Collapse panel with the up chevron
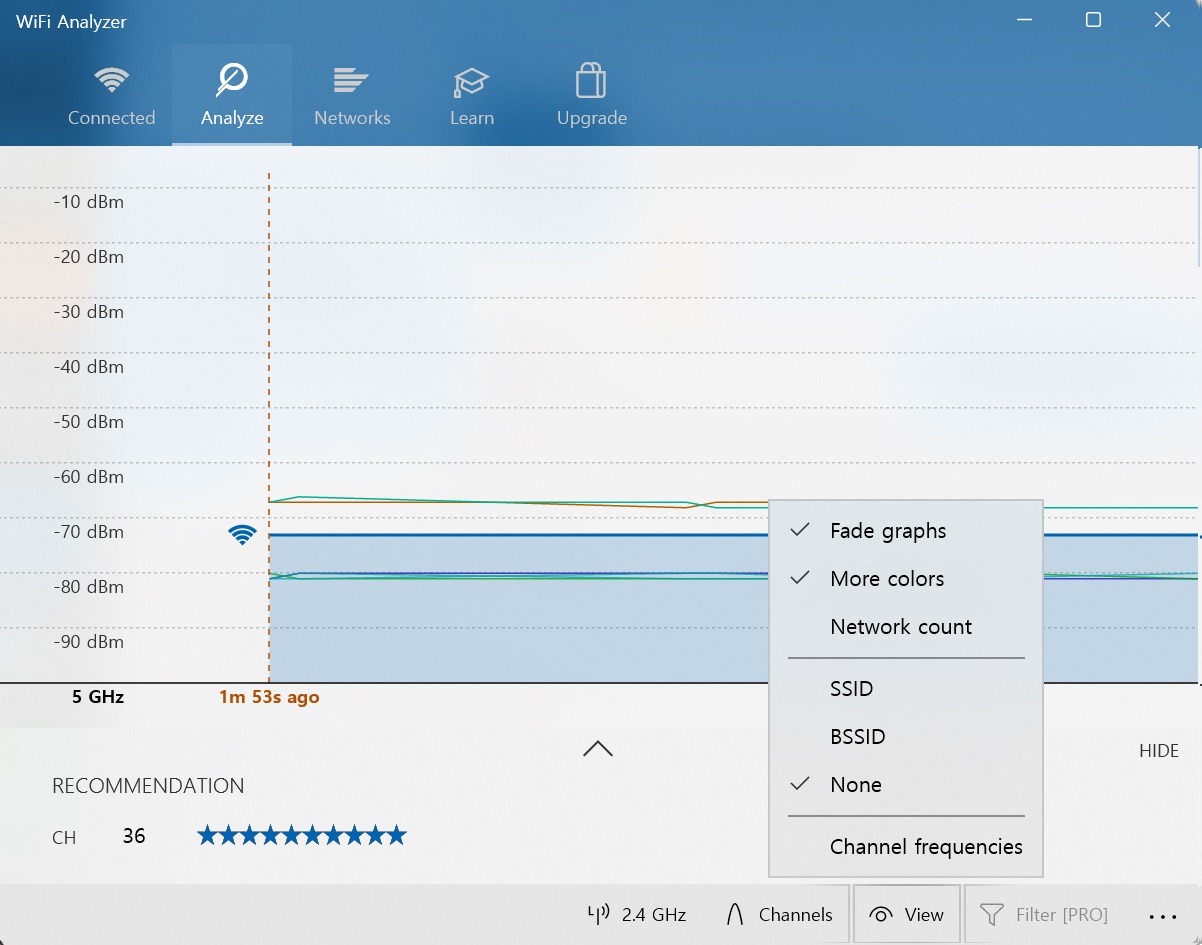Viewport: 1202px width, 945px height. coord(598,749)
